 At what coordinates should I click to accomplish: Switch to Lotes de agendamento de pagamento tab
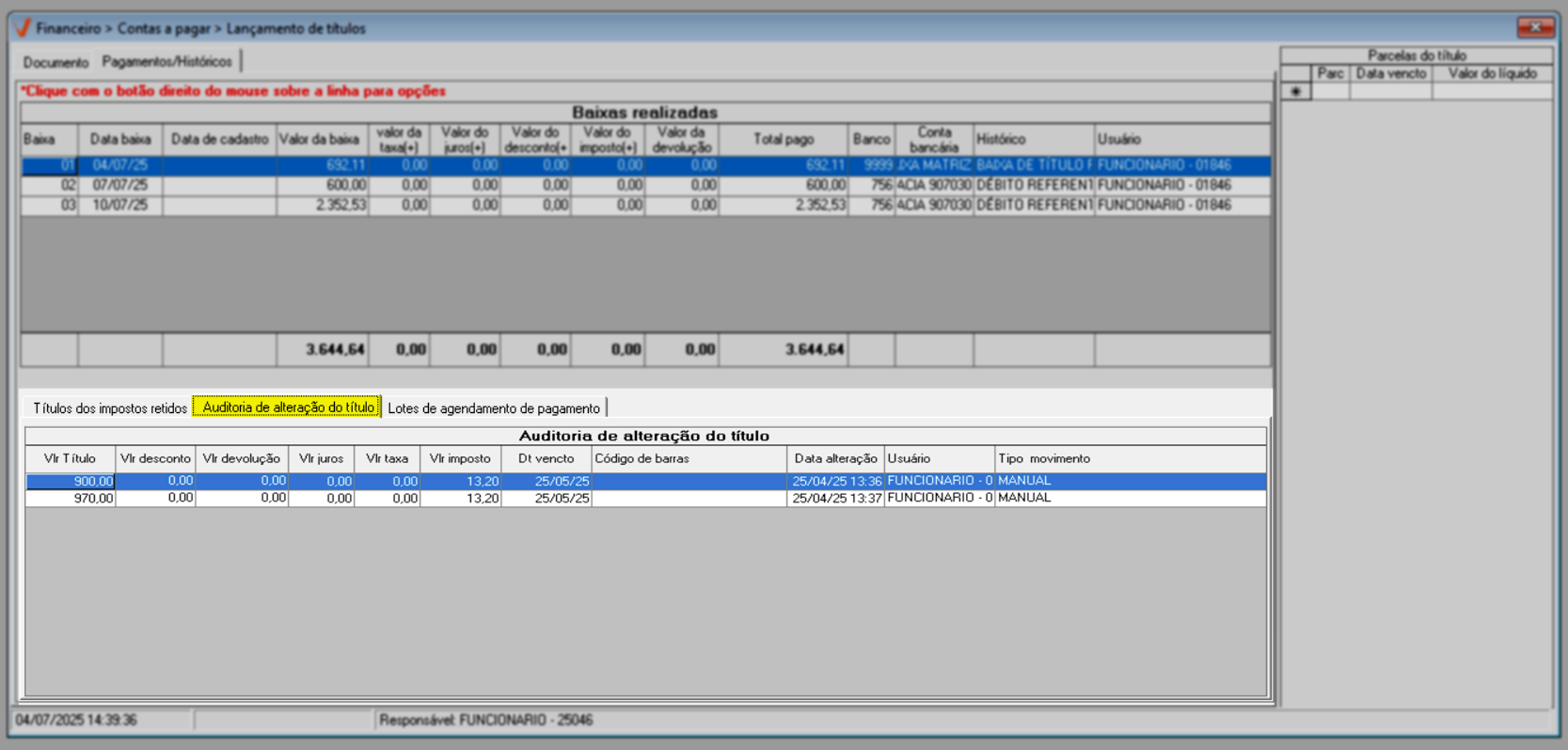point(493,408)
